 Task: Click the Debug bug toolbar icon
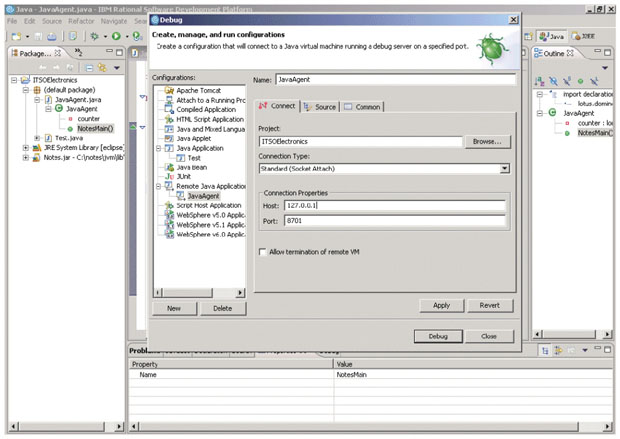95,36
